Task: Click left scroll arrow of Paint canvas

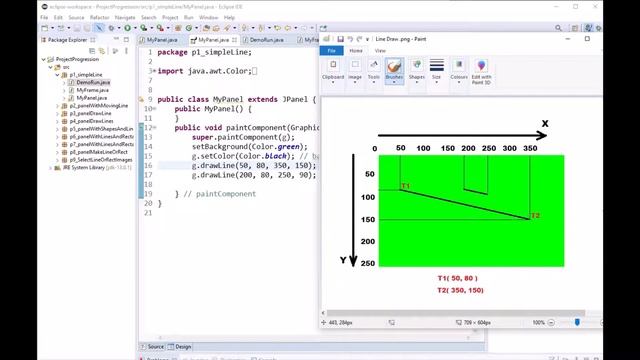Action: pos(323,313)
